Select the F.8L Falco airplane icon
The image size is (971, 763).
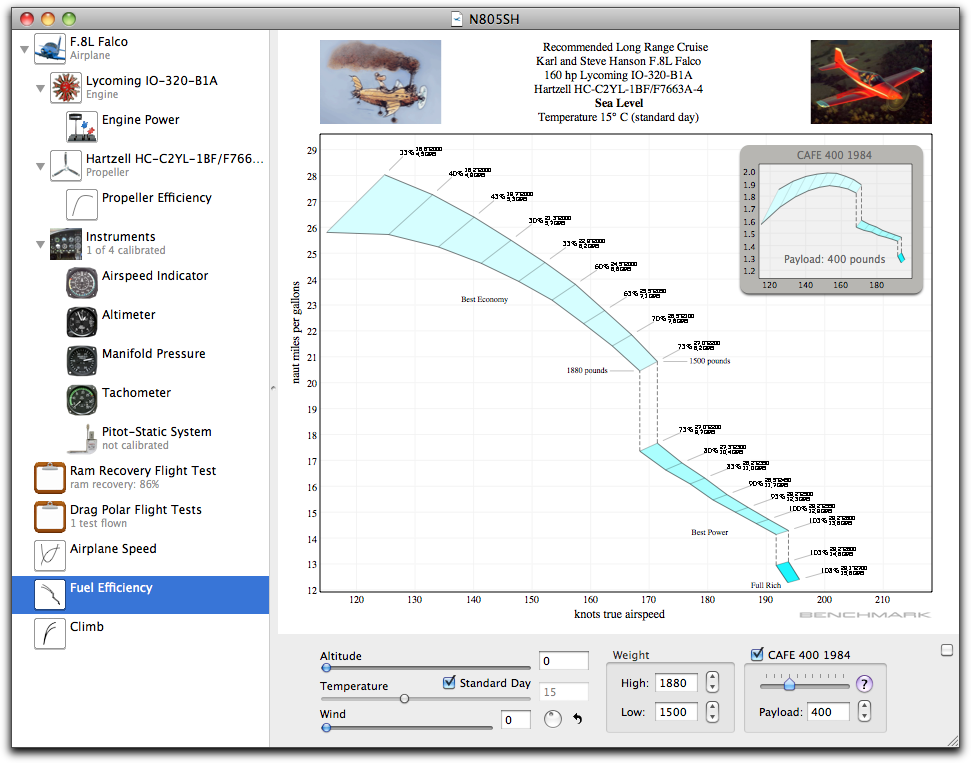click(50, 48)
